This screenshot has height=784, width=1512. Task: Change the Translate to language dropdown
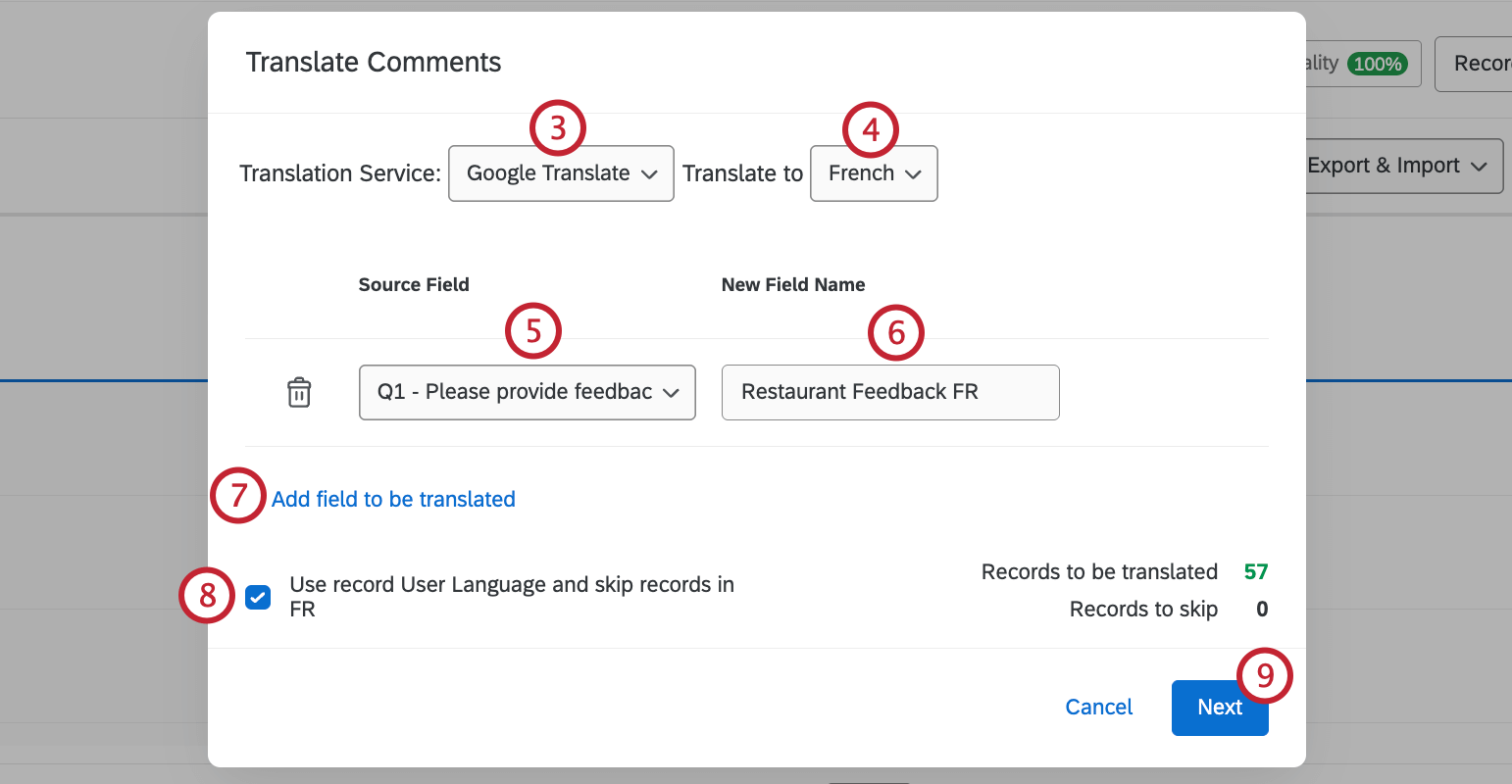coord(873,173)
